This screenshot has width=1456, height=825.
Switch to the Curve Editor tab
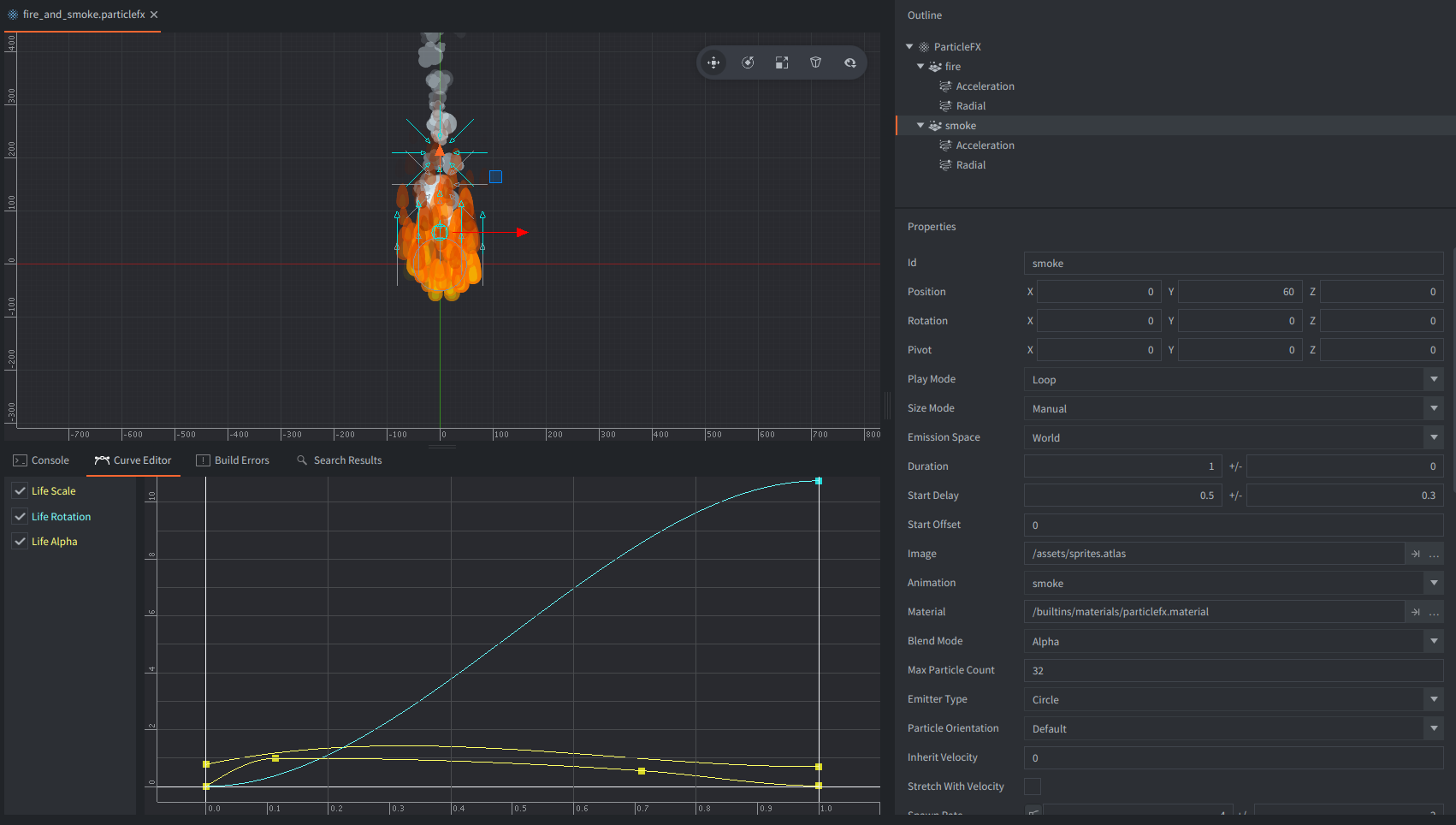click(x=133, y=460)
